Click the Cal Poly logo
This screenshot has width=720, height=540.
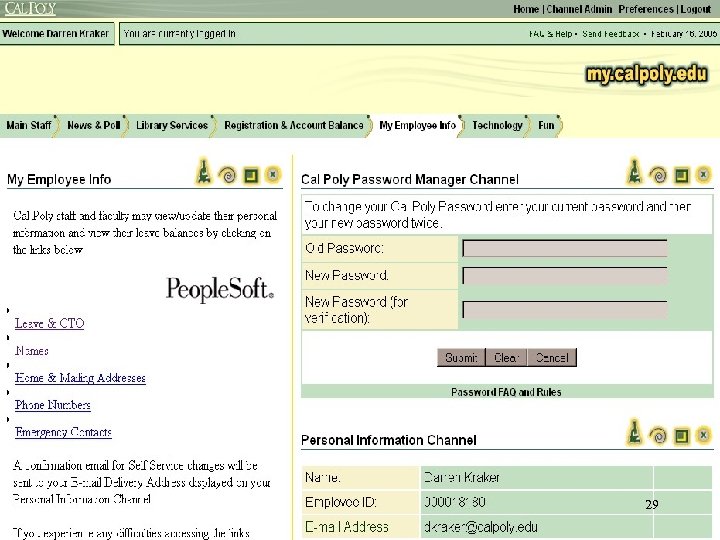(30, 8)
